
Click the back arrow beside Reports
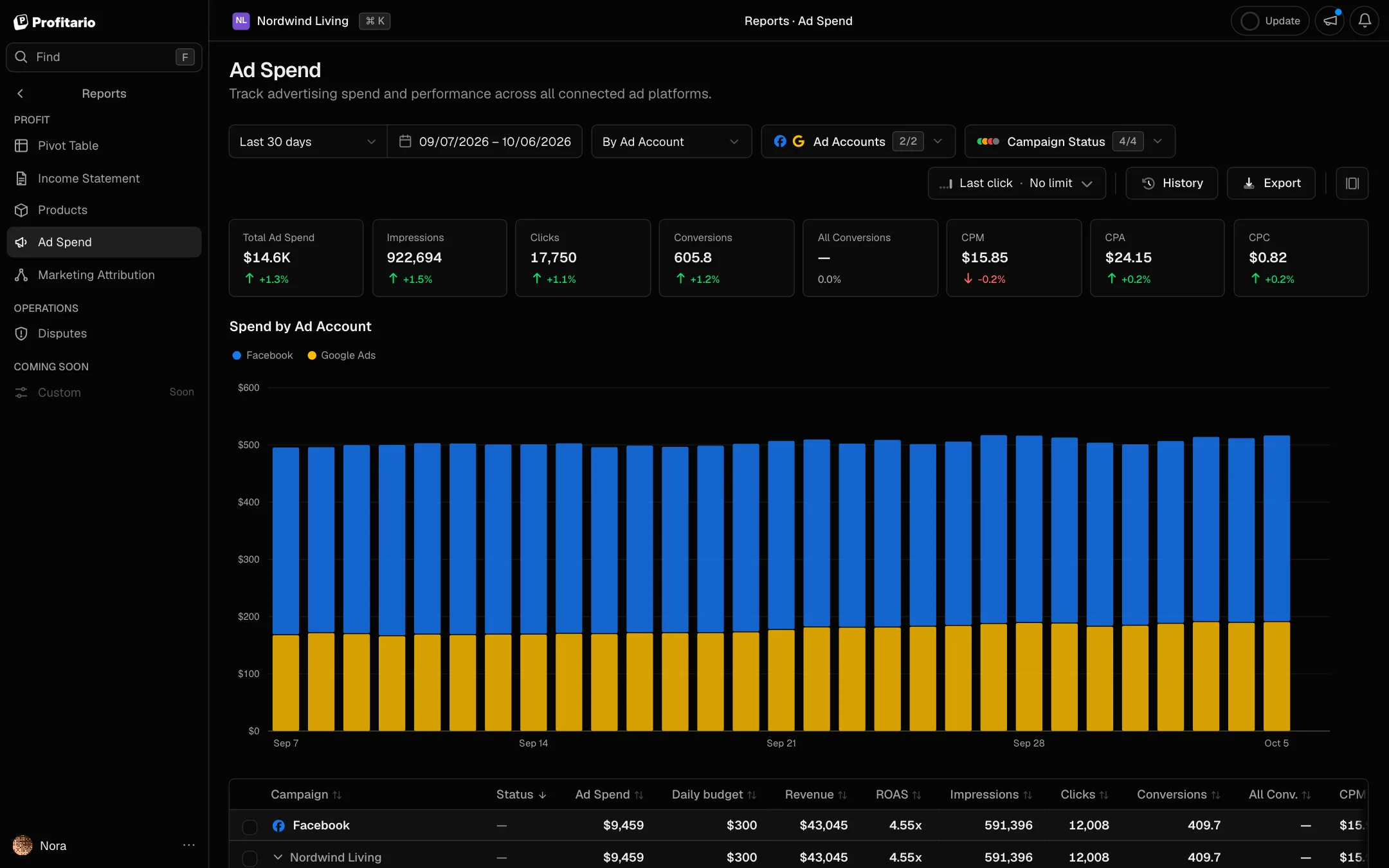point(21,94)
